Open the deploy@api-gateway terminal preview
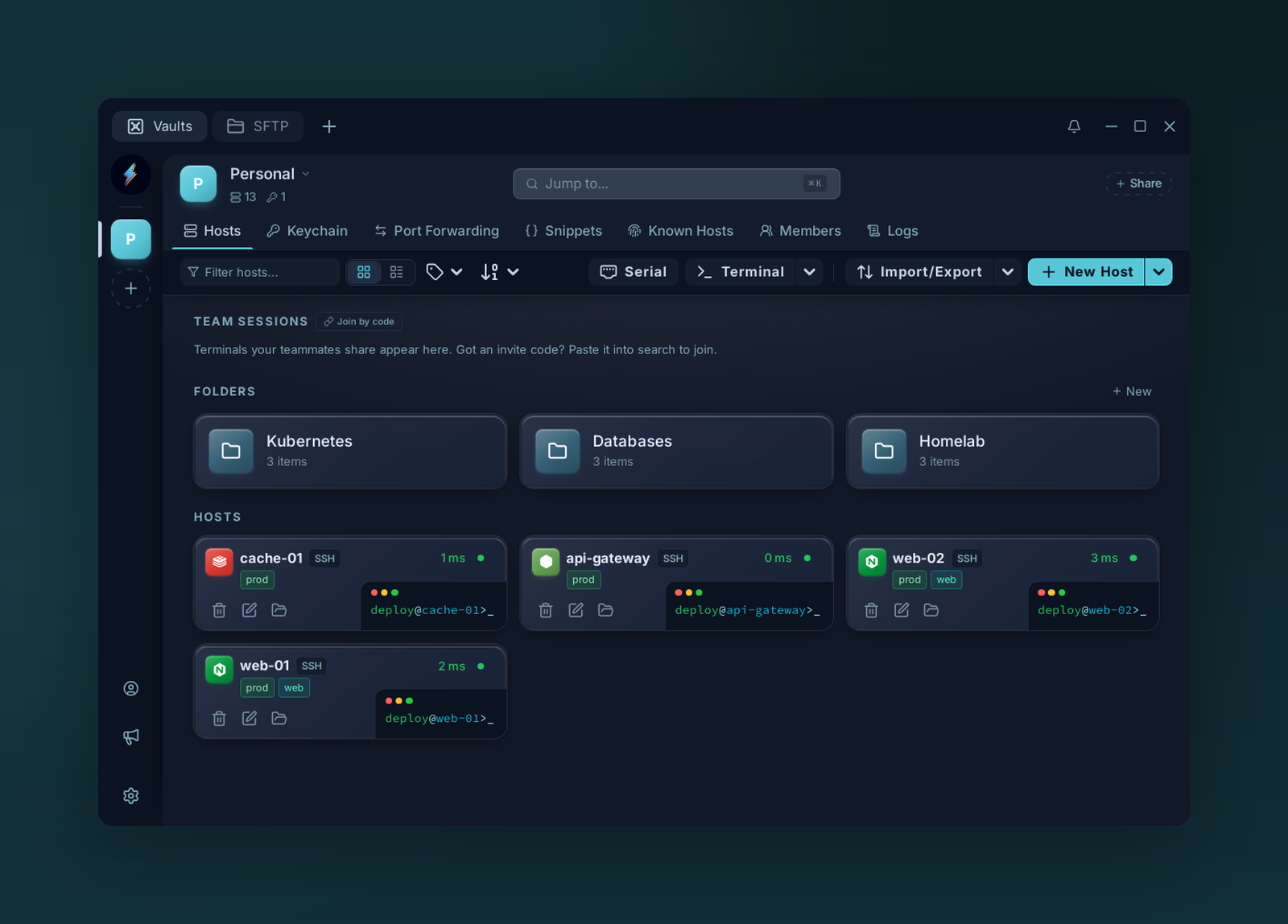 pos(749,605)
